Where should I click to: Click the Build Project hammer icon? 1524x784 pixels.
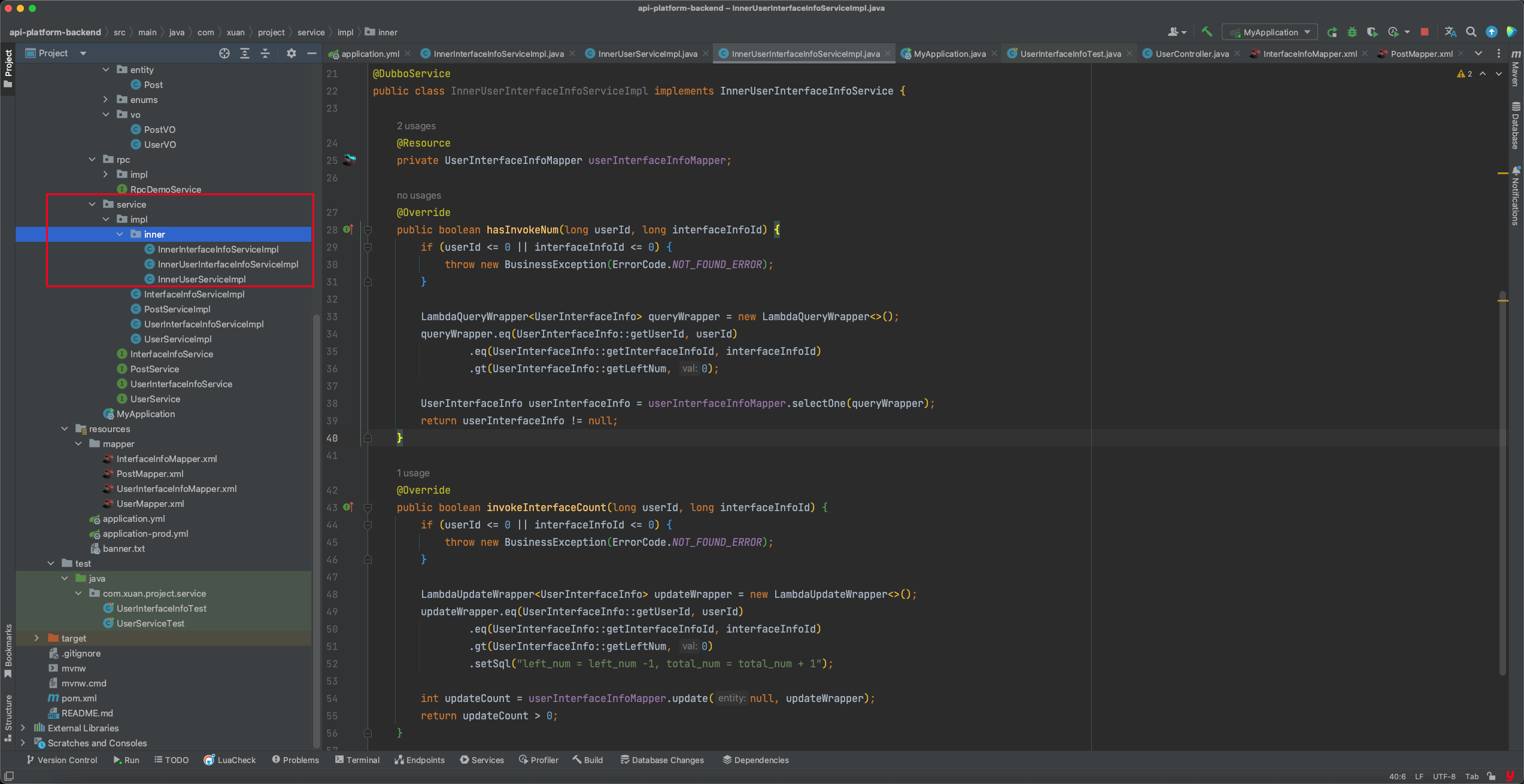[1207, 32]
